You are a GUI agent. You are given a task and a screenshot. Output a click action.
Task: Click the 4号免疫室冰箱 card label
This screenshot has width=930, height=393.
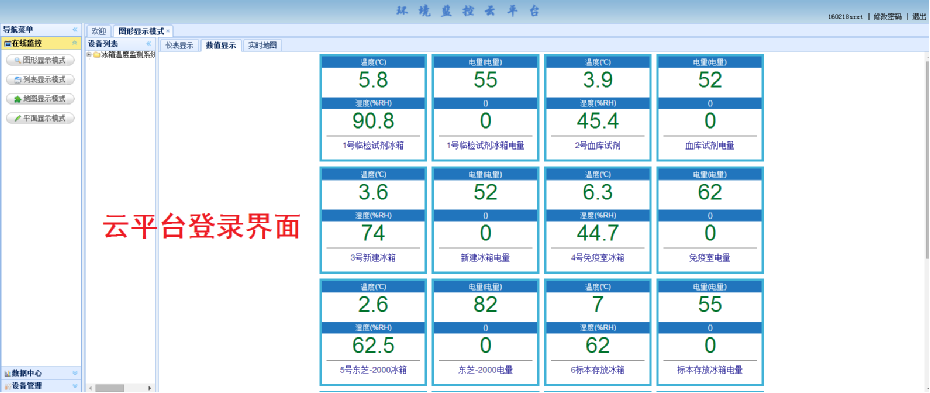pos(597,258)
